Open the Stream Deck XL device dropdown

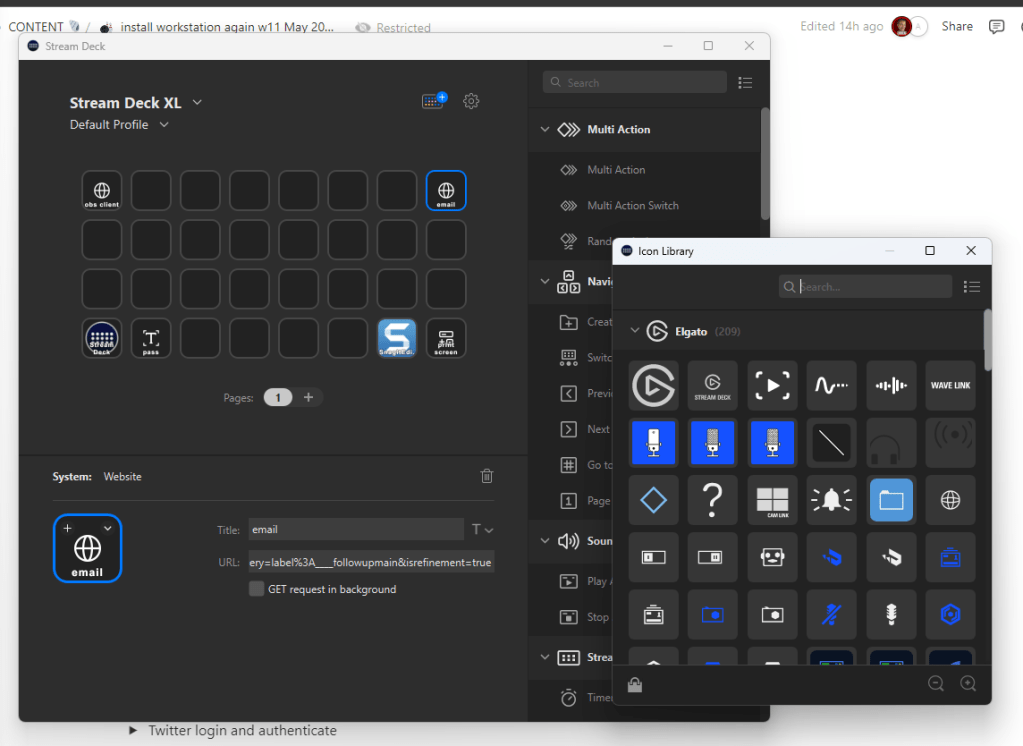pos(197,102)
